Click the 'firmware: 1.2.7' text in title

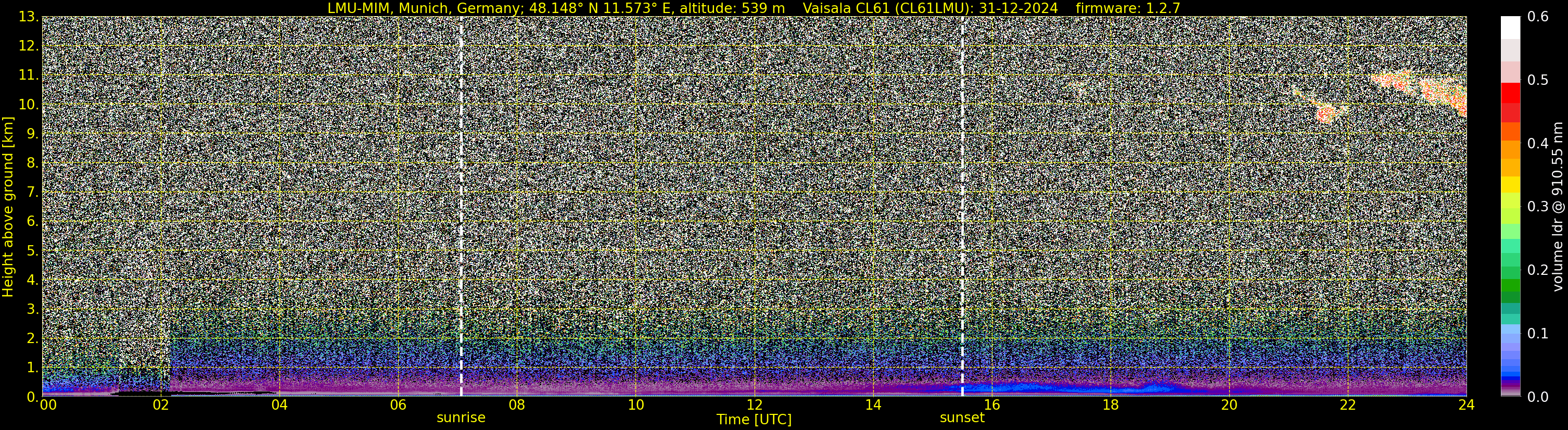1128,8
